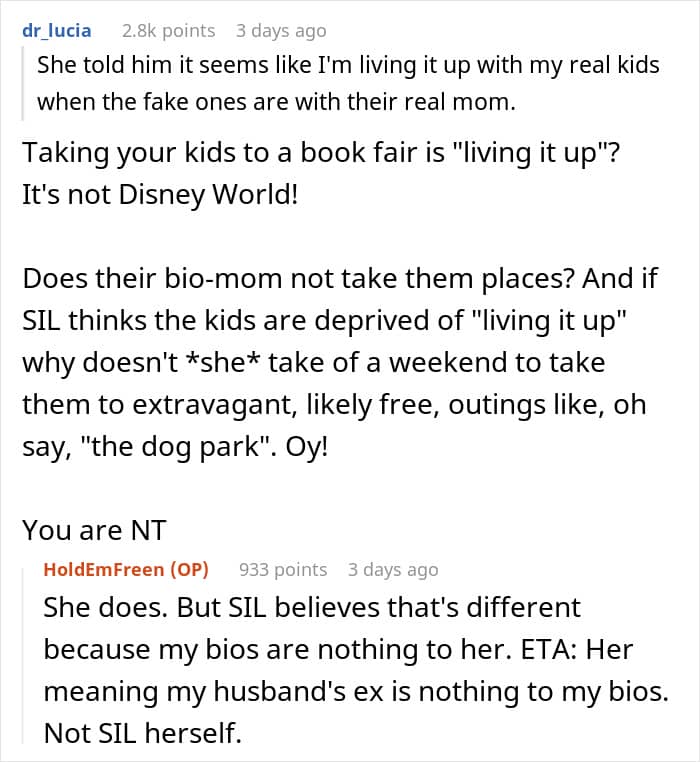This screenshot has width=700, height=762.
Task: Open HoldEmFreen's reply timestamp permalink
Action: click(x=393, y=569)
